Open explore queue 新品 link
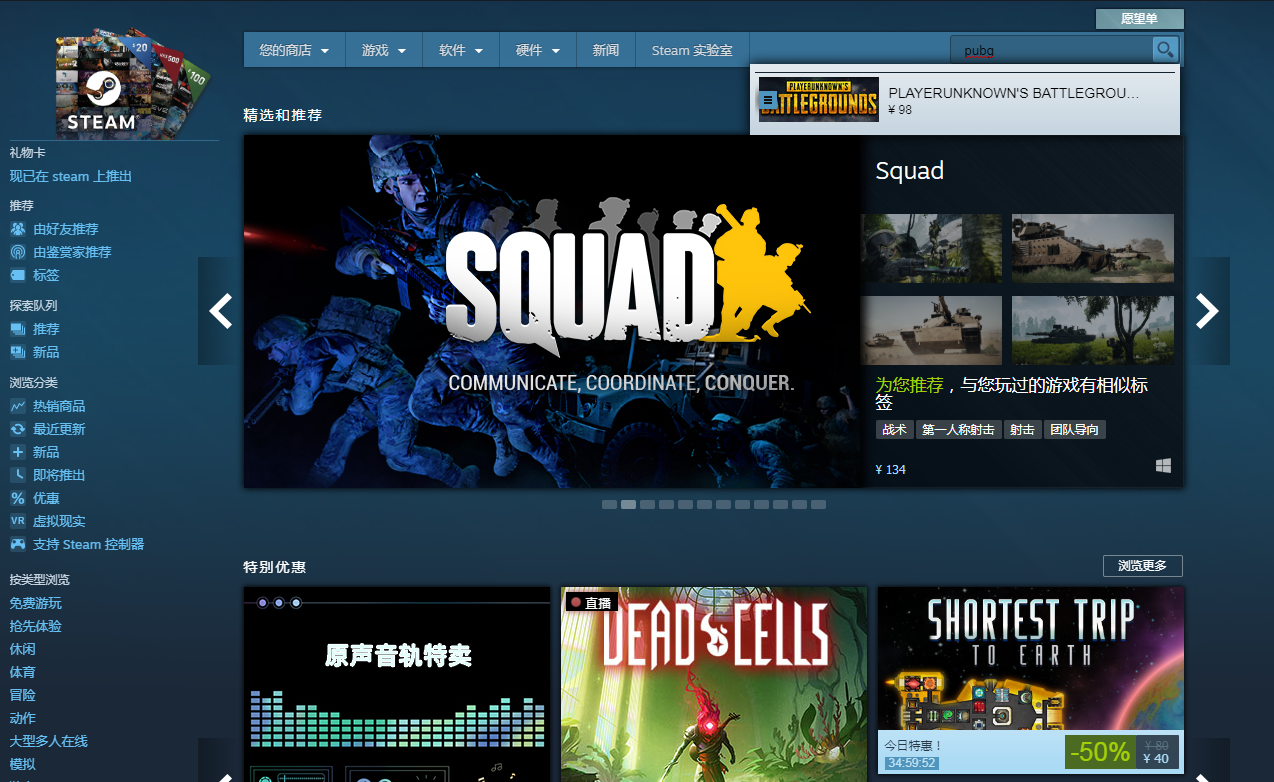Image resolution: width=1274 pixels, height=782 pixels. (x=46, y=352)
